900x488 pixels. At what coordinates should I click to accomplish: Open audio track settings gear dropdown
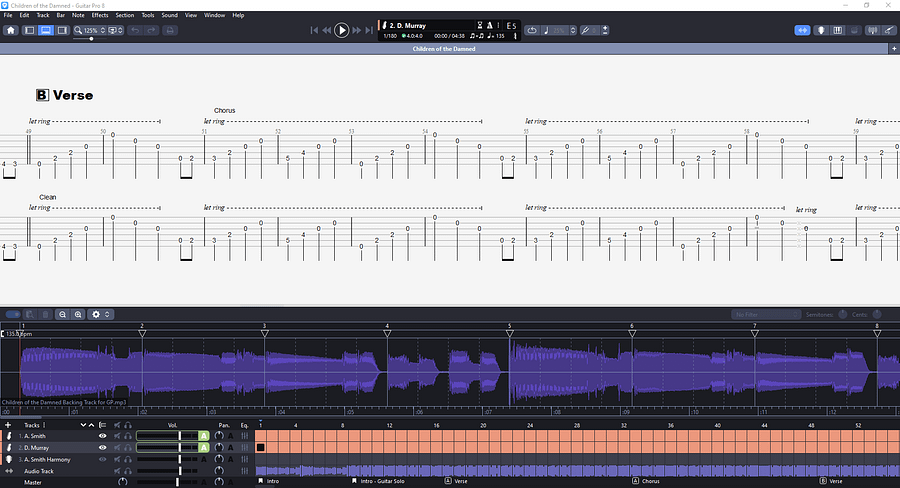point(100,314)
